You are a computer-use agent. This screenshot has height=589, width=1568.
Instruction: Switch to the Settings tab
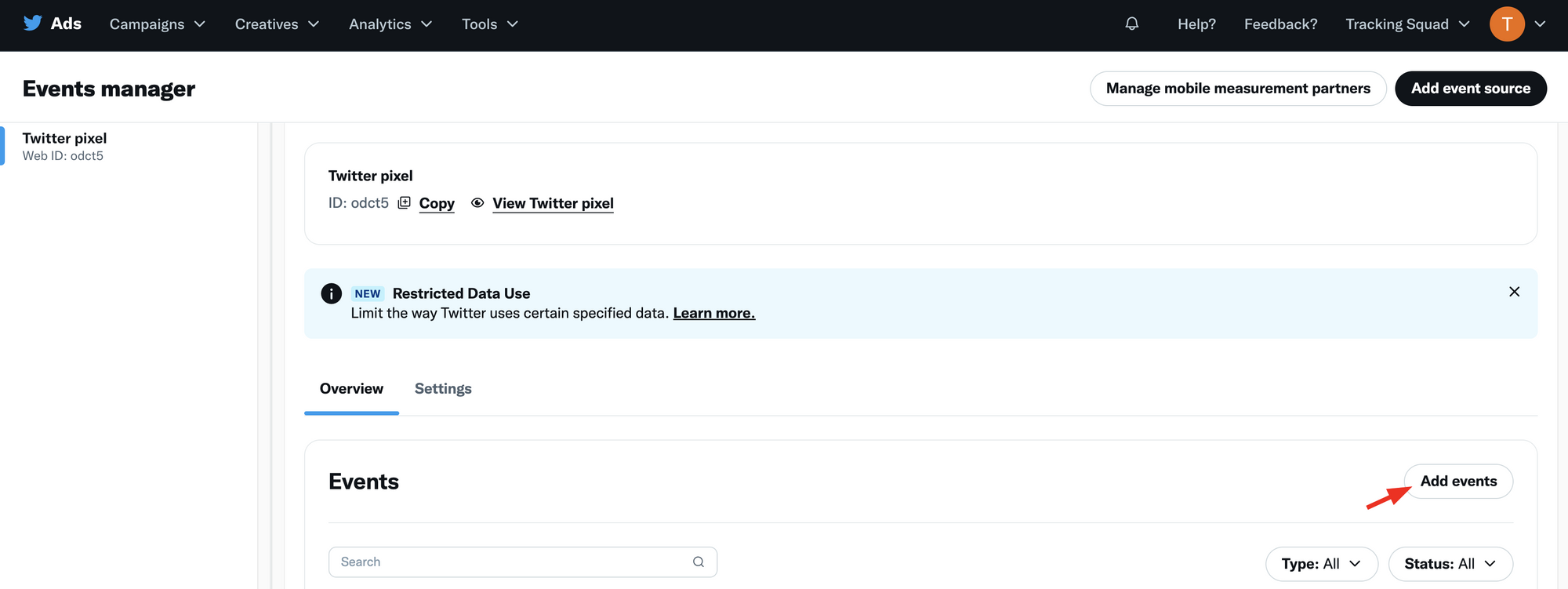[443, 389]
